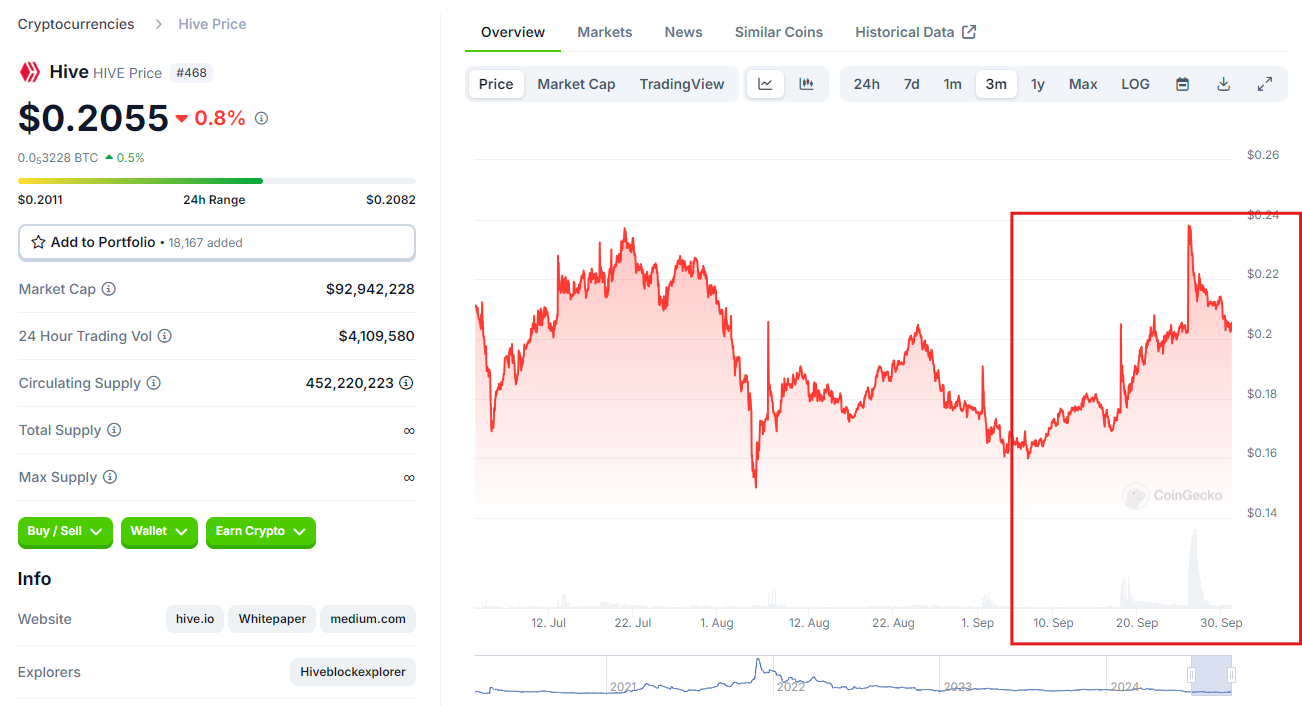Screen dimensions: 1302x706
Task: Click the #468 rank badge
Action: (x=191, y=73)
